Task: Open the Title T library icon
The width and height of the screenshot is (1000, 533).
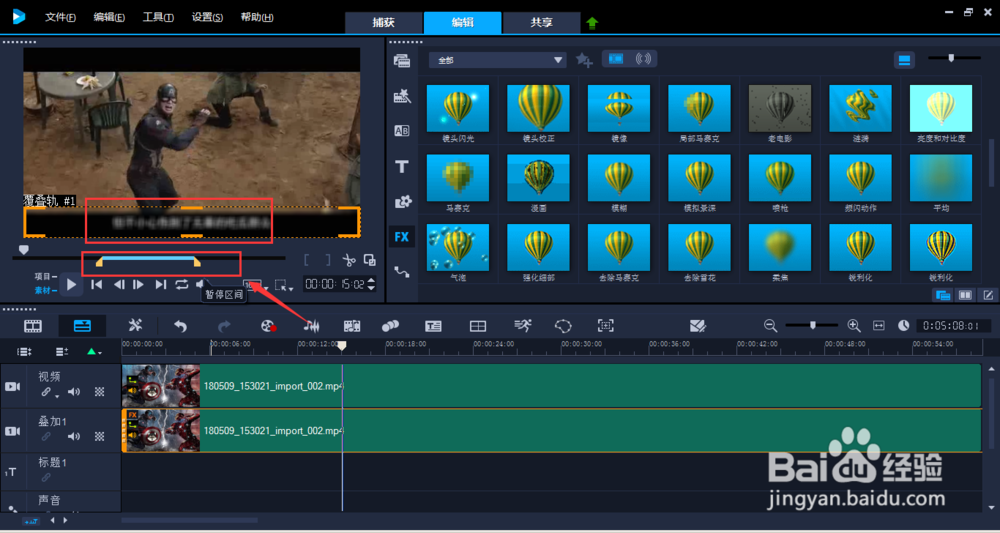Action: [x=402, y=167]
